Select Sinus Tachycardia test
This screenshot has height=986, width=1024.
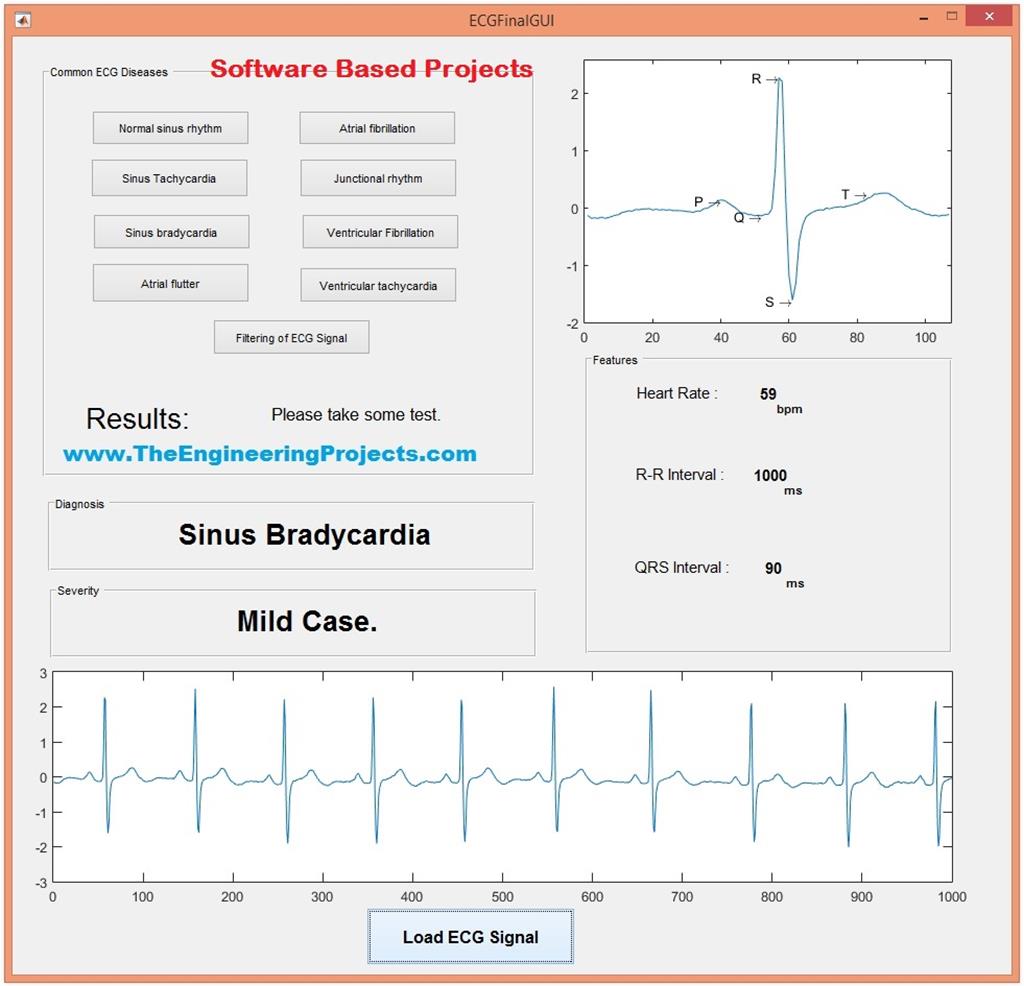[x=170, y=177]
